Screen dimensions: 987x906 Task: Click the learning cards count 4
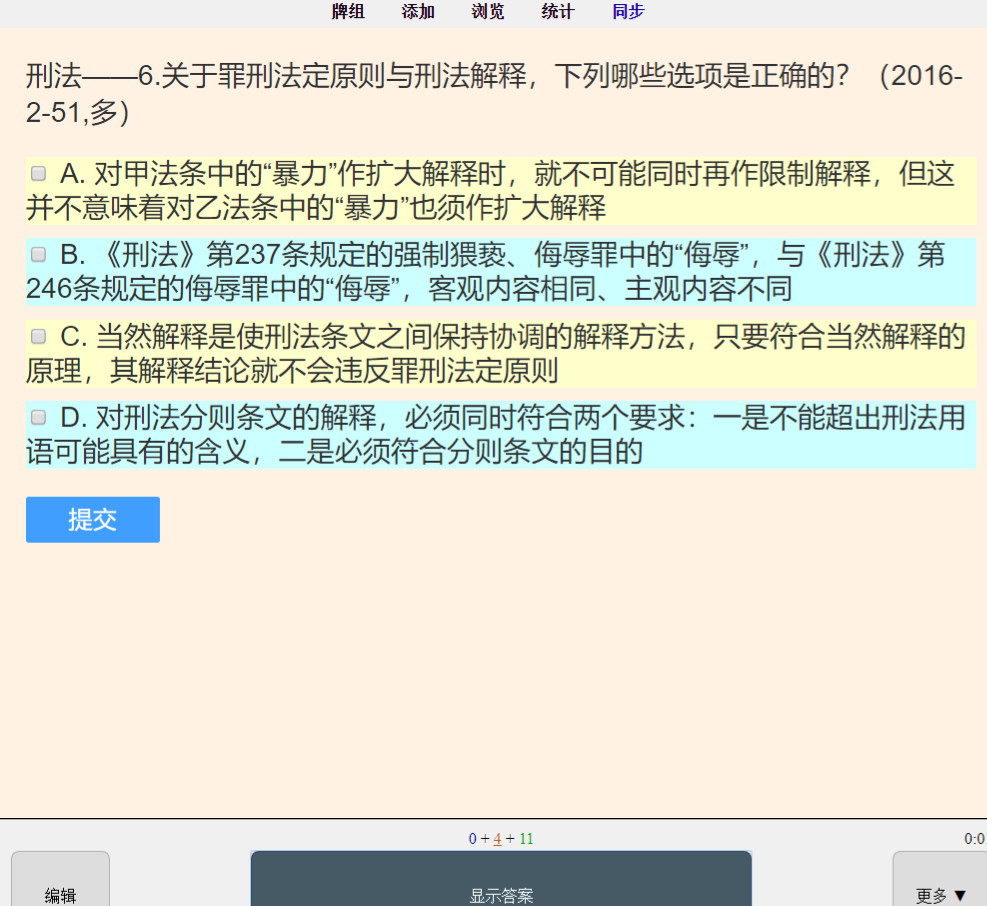pyautogui.click(x=497, y=839)
